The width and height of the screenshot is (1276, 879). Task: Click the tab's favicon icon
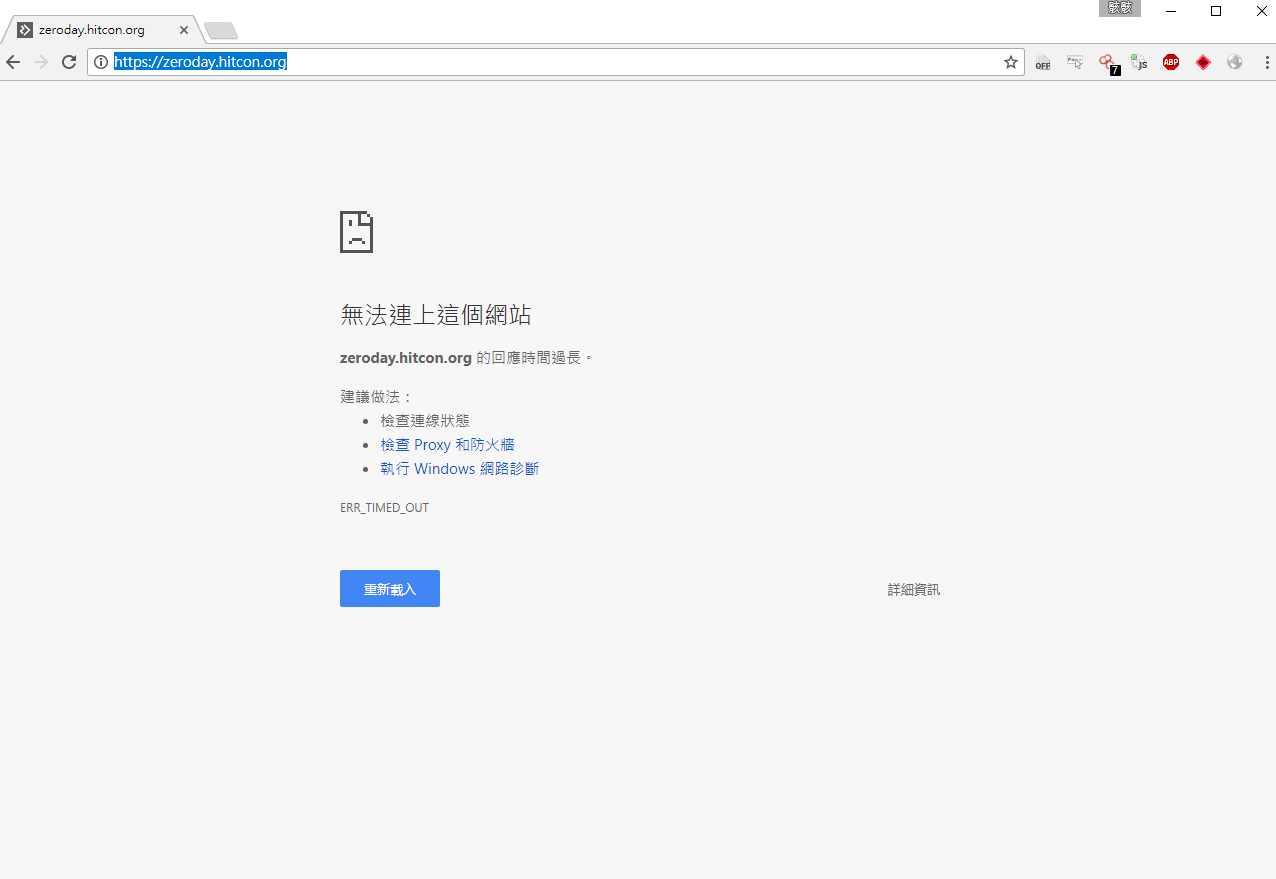(x=25, y=30)
